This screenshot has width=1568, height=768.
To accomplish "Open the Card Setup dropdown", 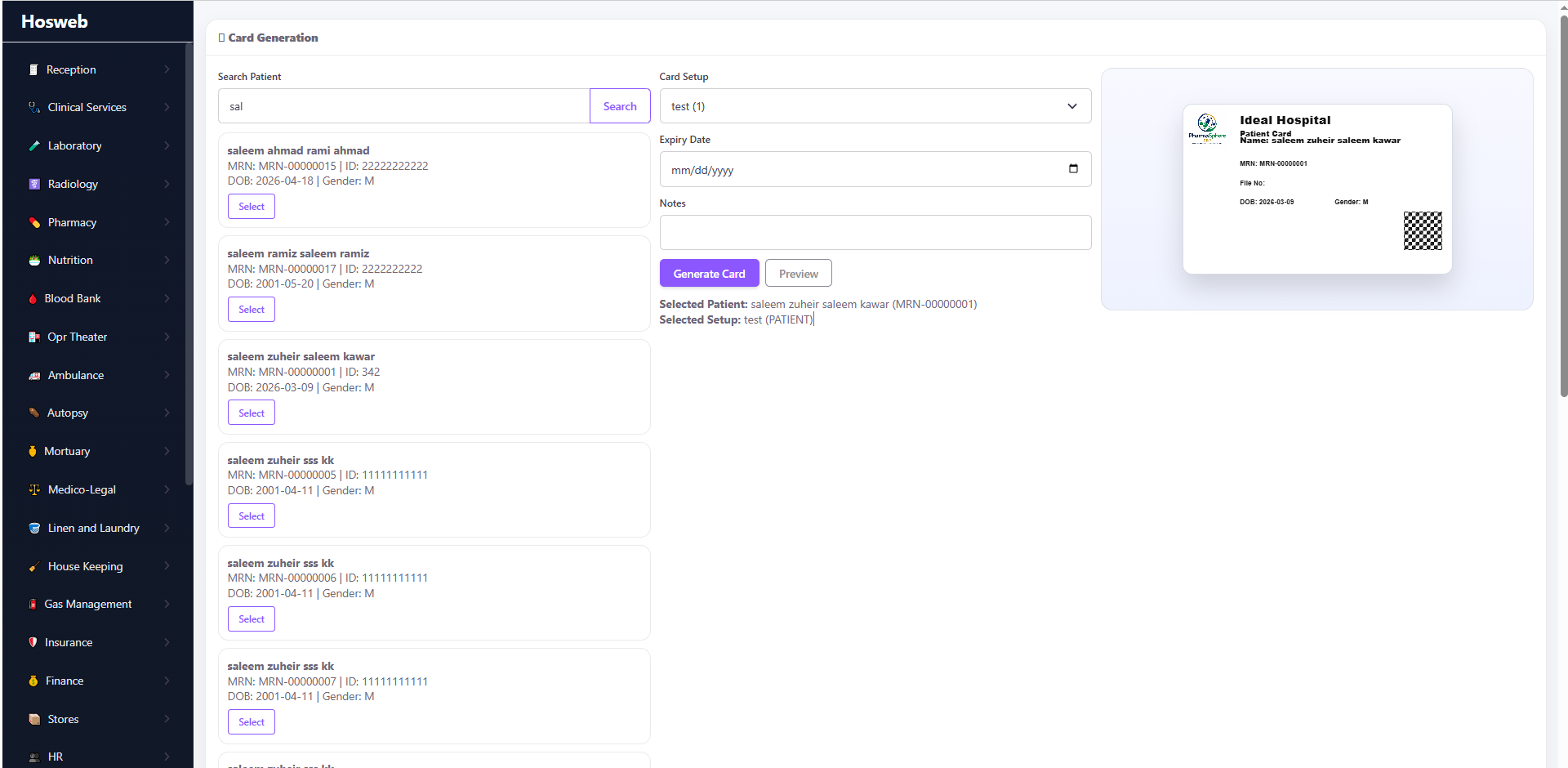I will pos(875,106).
